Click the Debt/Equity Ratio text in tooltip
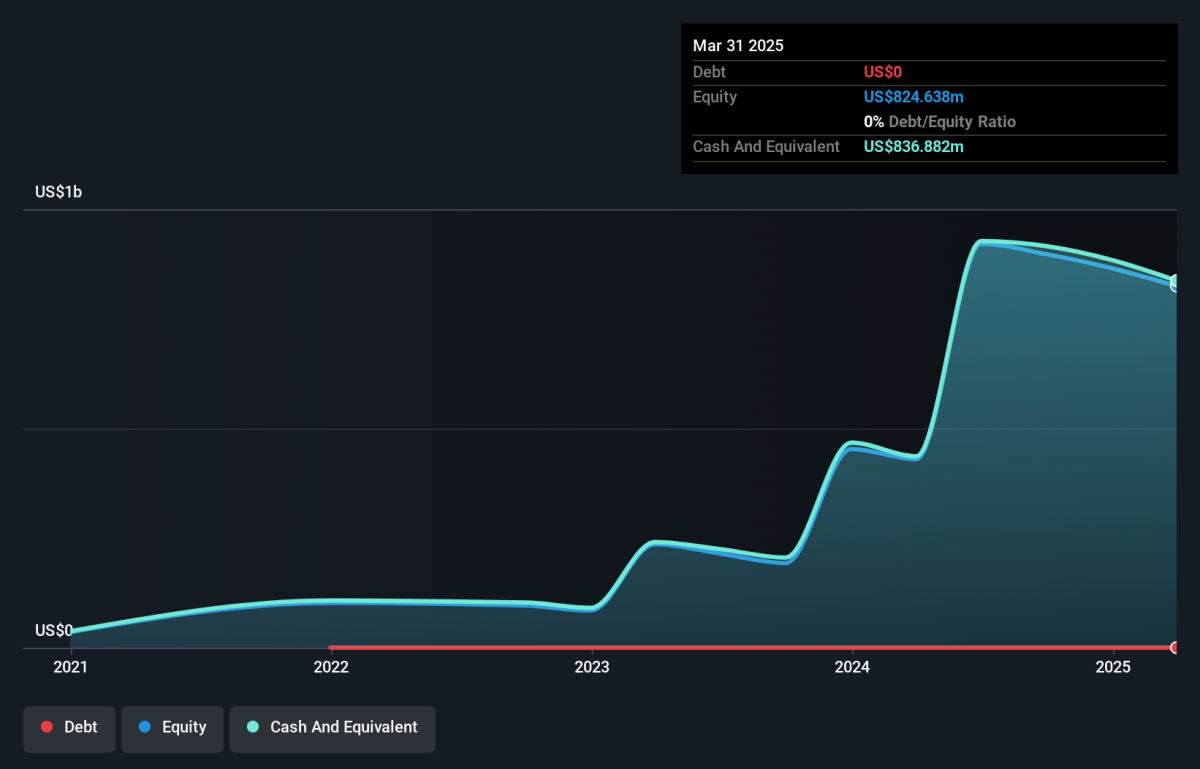The image size is (1200, 769). (x=952, y=122)
